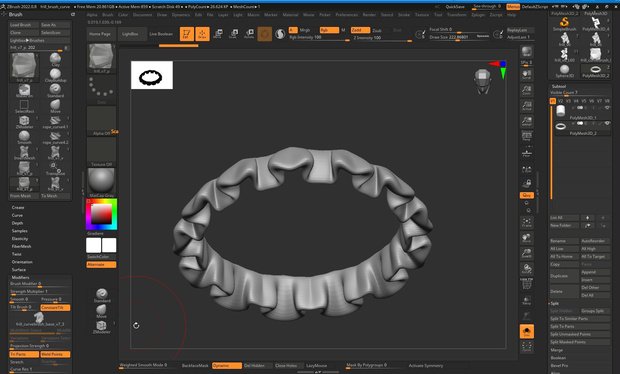Open the Stroke menu
Viewport: 620px width, 374px height.
[x=404, y=15]
